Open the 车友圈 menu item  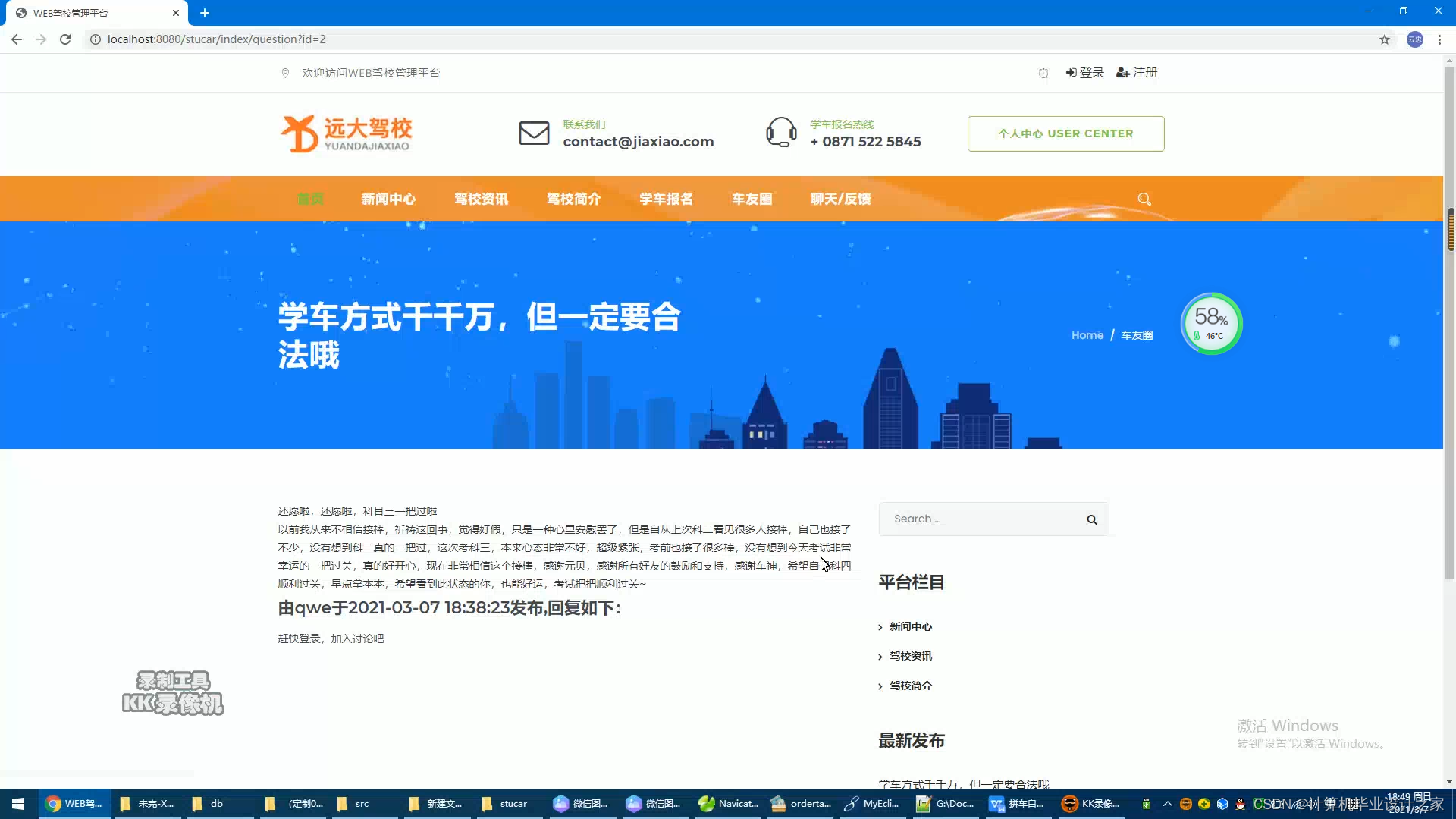[752, 199]
